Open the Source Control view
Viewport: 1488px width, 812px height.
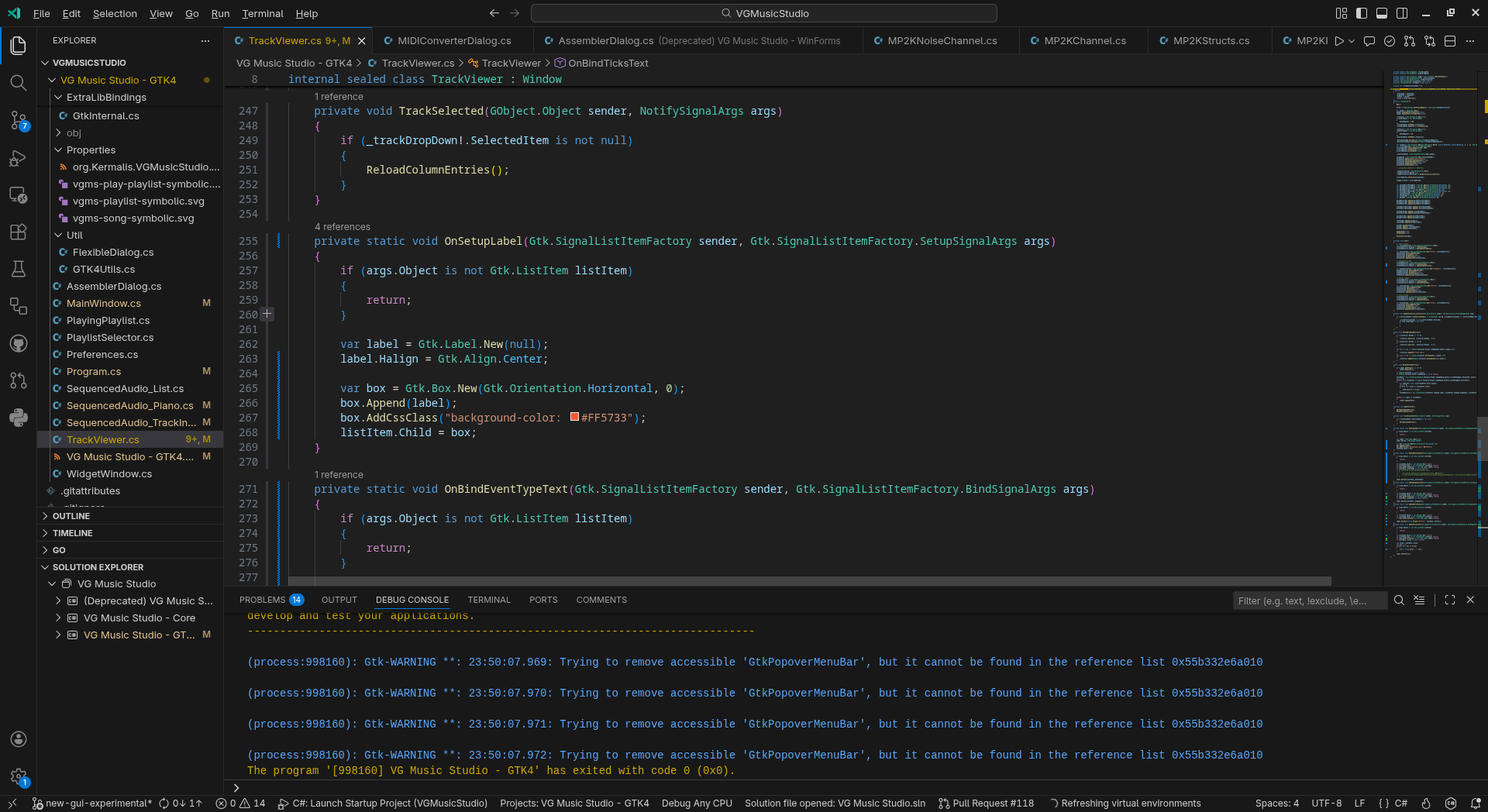click(x=18, y=120)
